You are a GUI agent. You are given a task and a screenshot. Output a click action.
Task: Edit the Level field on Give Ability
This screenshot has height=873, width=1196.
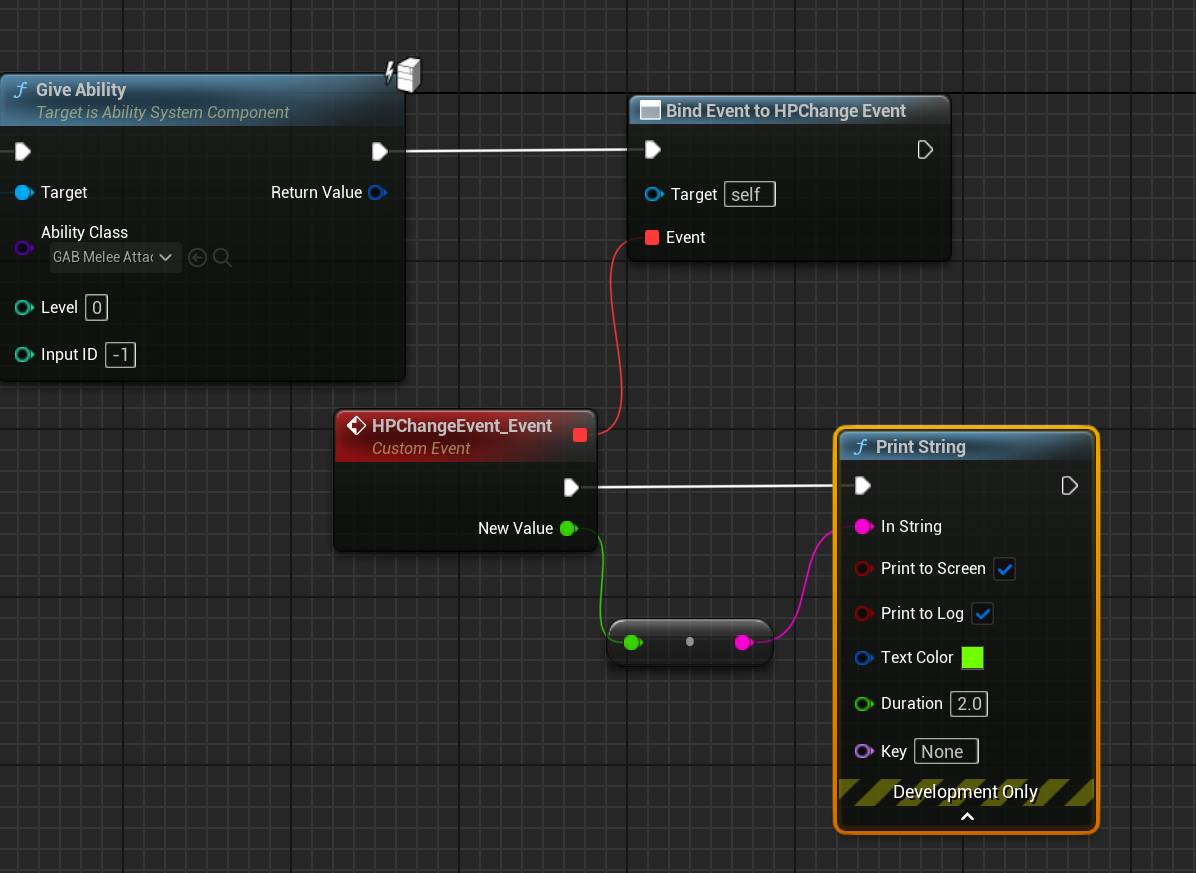coord(96,307)
